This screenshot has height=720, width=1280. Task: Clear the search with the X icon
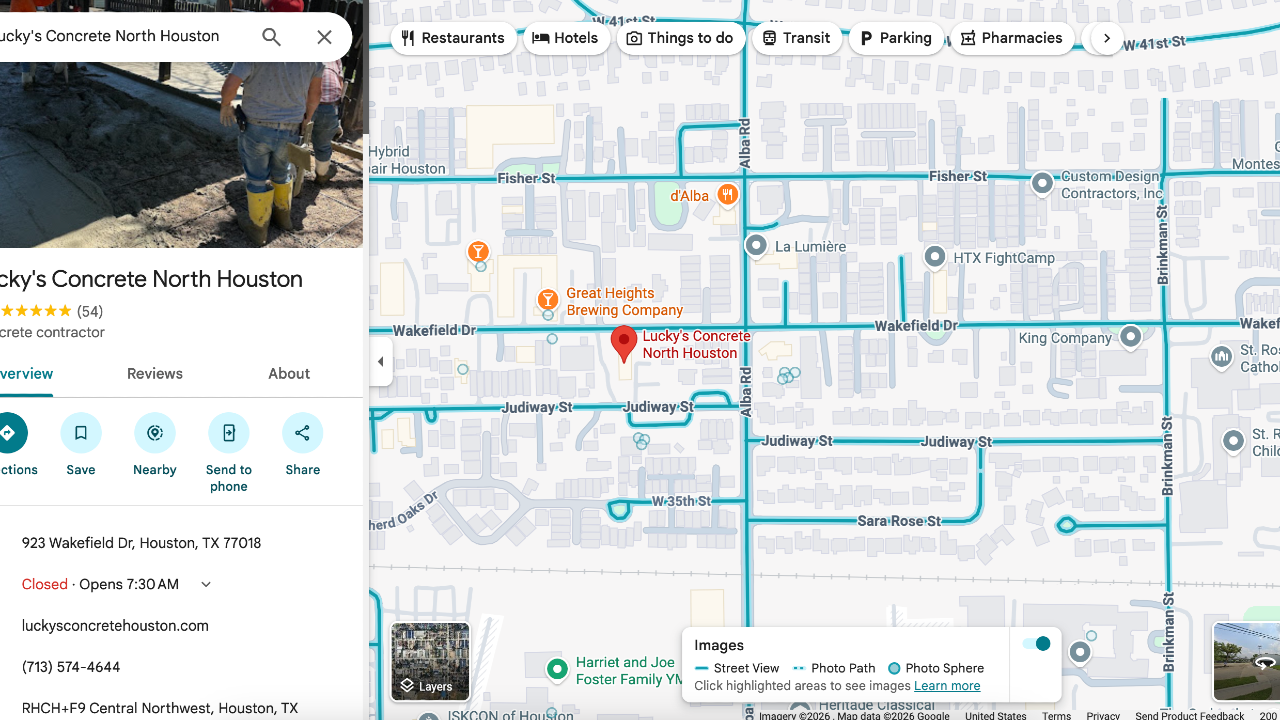coord(324,37)
